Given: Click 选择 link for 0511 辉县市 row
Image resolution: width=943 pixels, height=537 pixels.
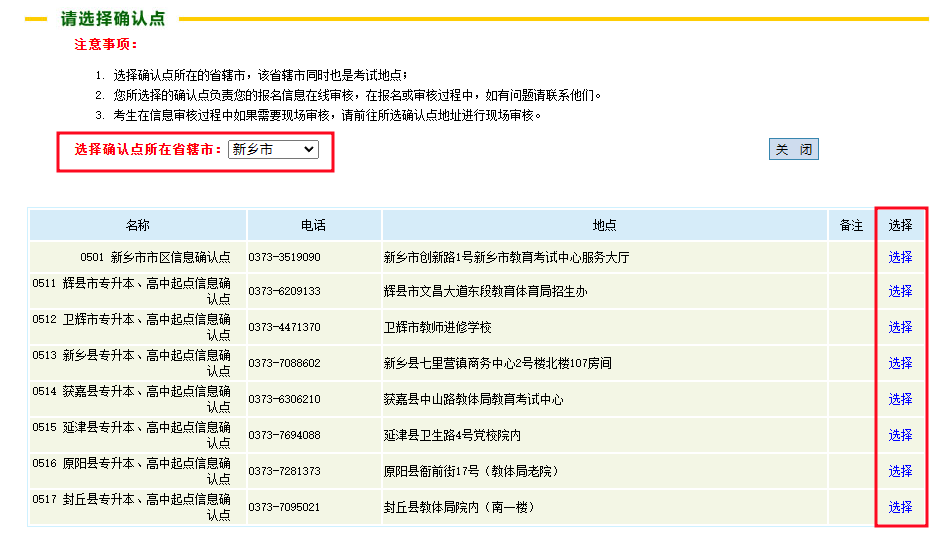Looking at the screenshot, I should click(900, 291).
